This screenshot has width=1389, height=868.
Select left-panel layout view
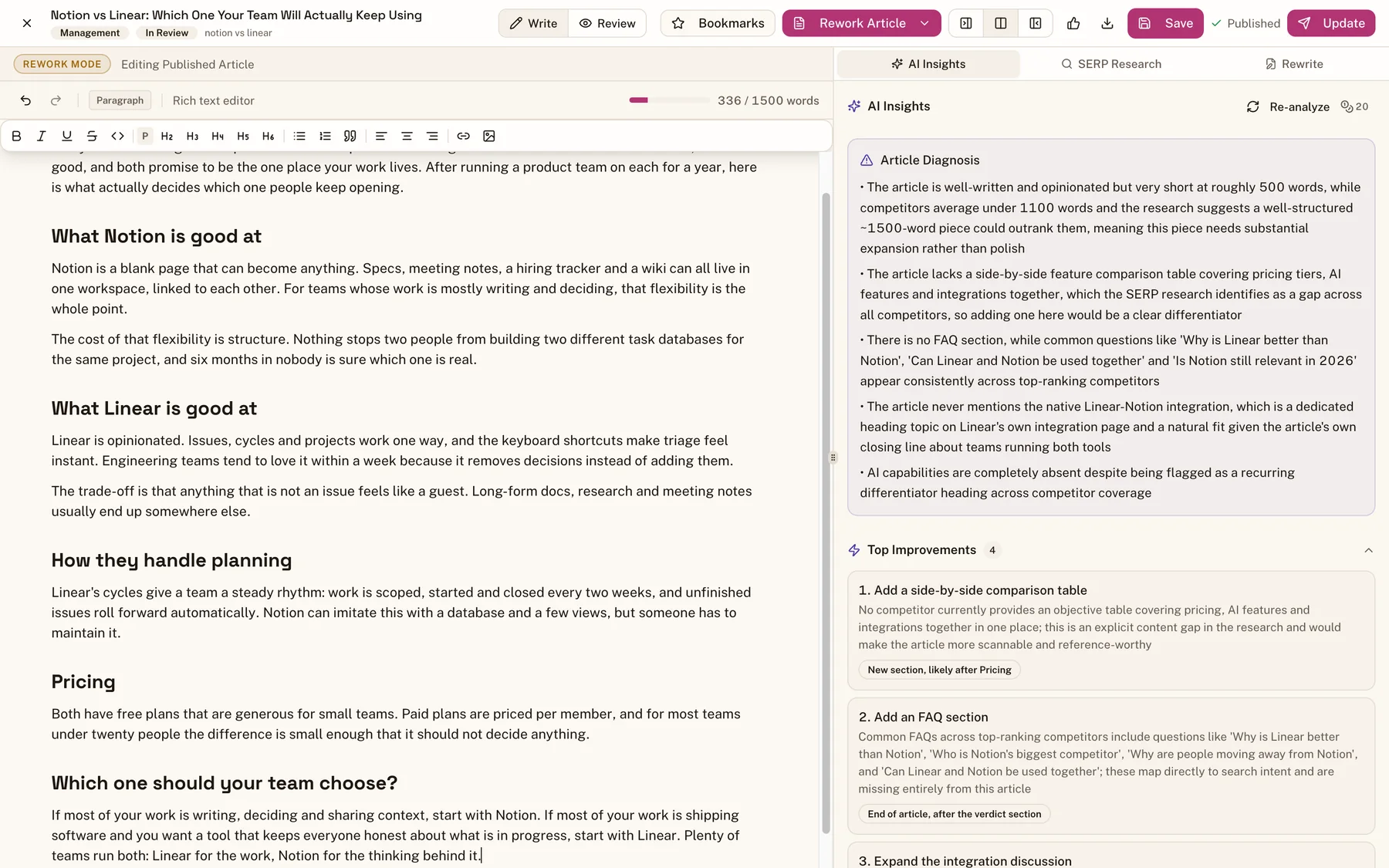[x=965, y=23]
